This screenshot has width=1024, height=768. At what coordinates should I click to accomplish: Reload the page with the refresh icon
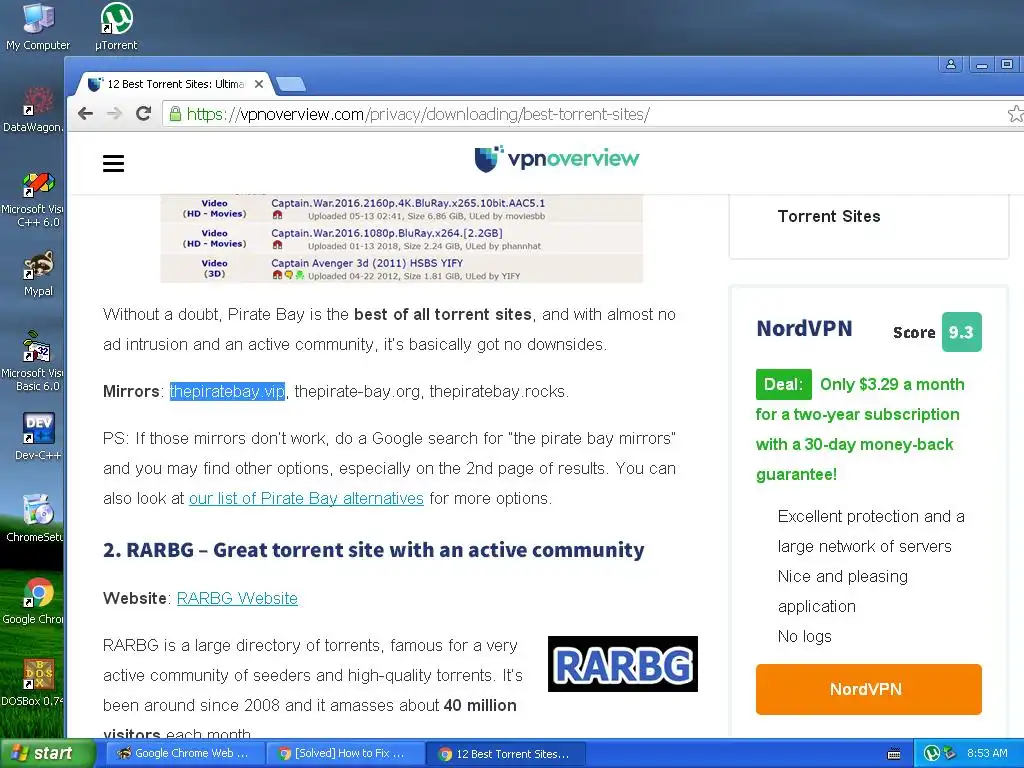pos(144,114)
